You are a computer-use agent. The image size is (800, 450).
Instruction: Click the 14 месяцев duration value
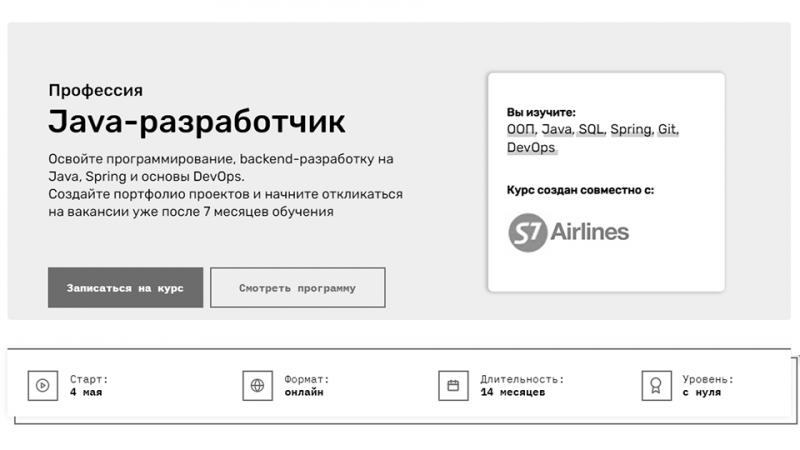513,392
